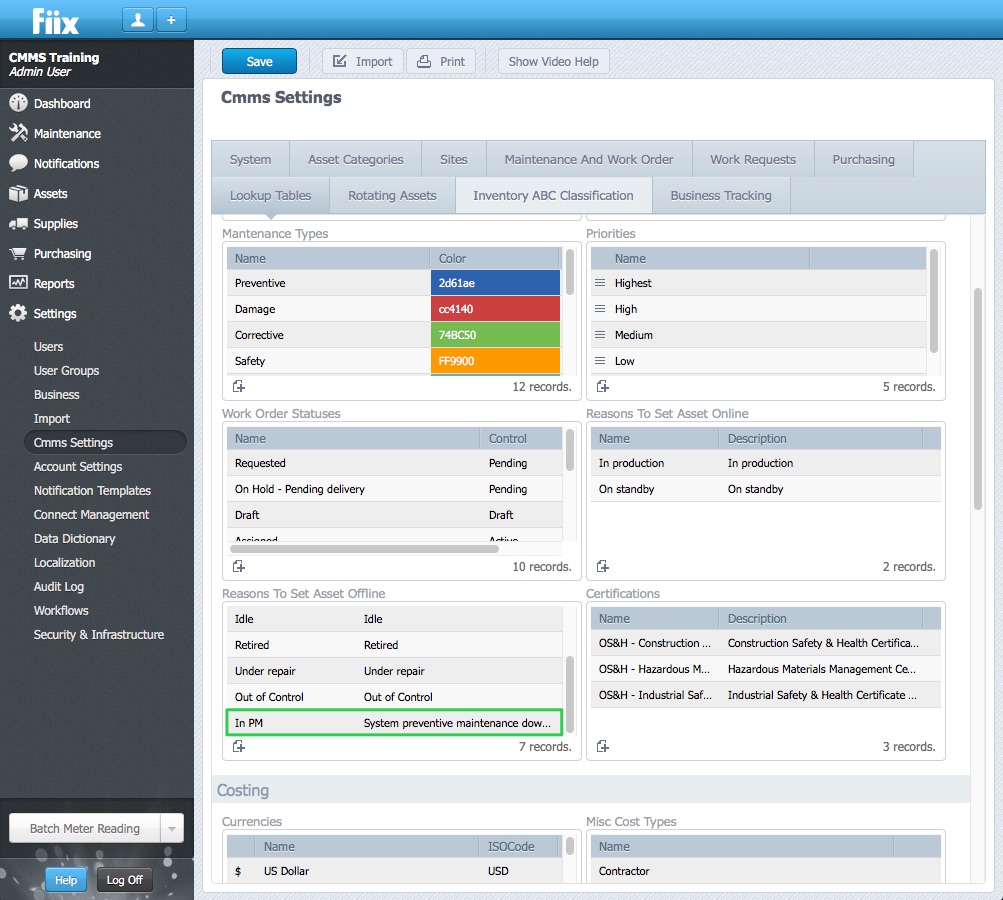This screenshot has width=1003, height=900.
Task: Open Notifications speech bubble in sidebar
Action: pyautogui.click(x=18, y=163)
